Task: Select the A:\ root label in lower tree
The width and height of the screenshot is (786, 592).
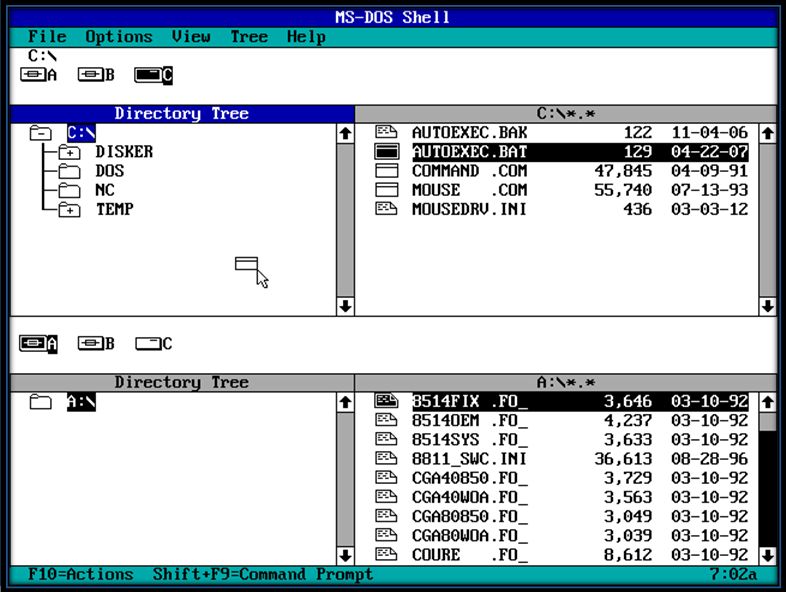Action: (81, 402)
